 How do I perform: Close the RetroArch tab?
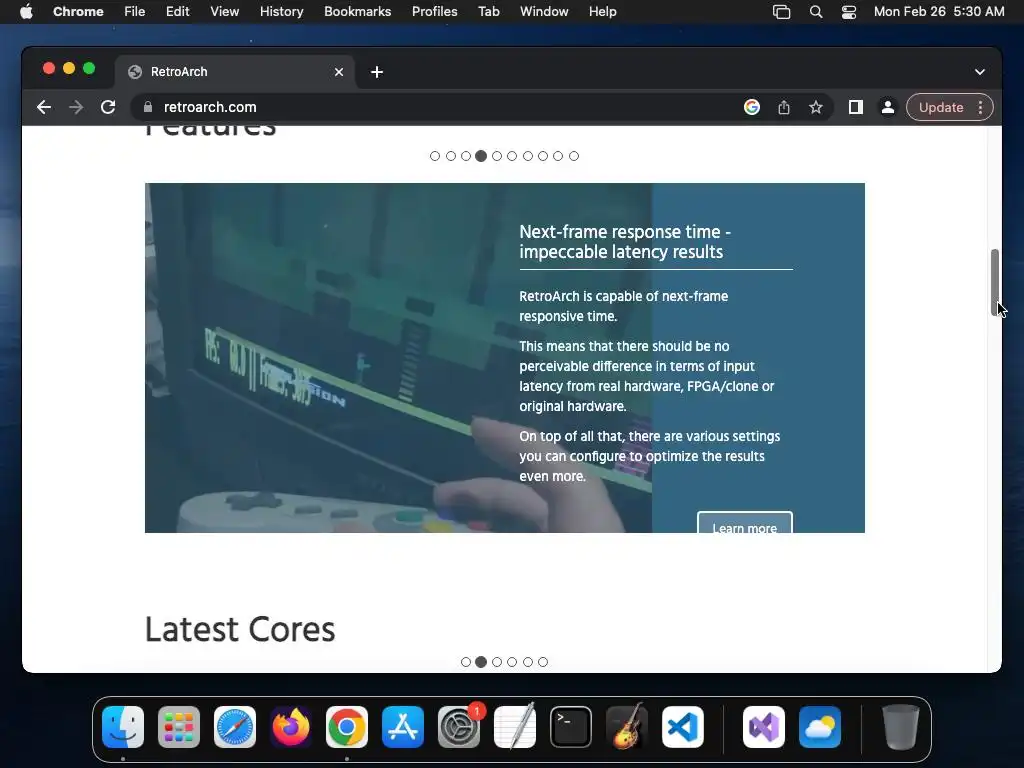339,72
